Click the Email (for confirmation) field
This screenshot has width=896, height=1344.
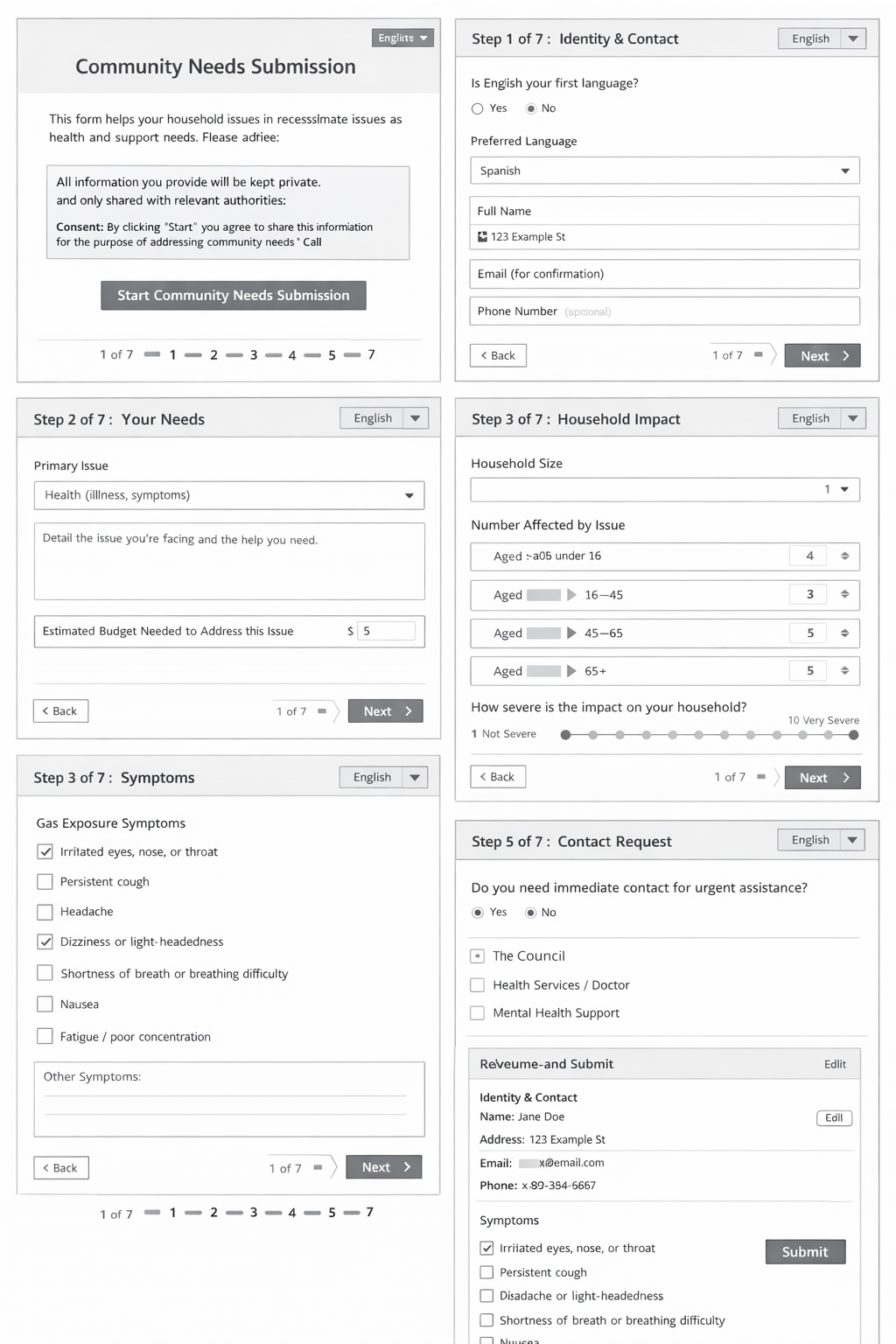(x=665, y=274)
